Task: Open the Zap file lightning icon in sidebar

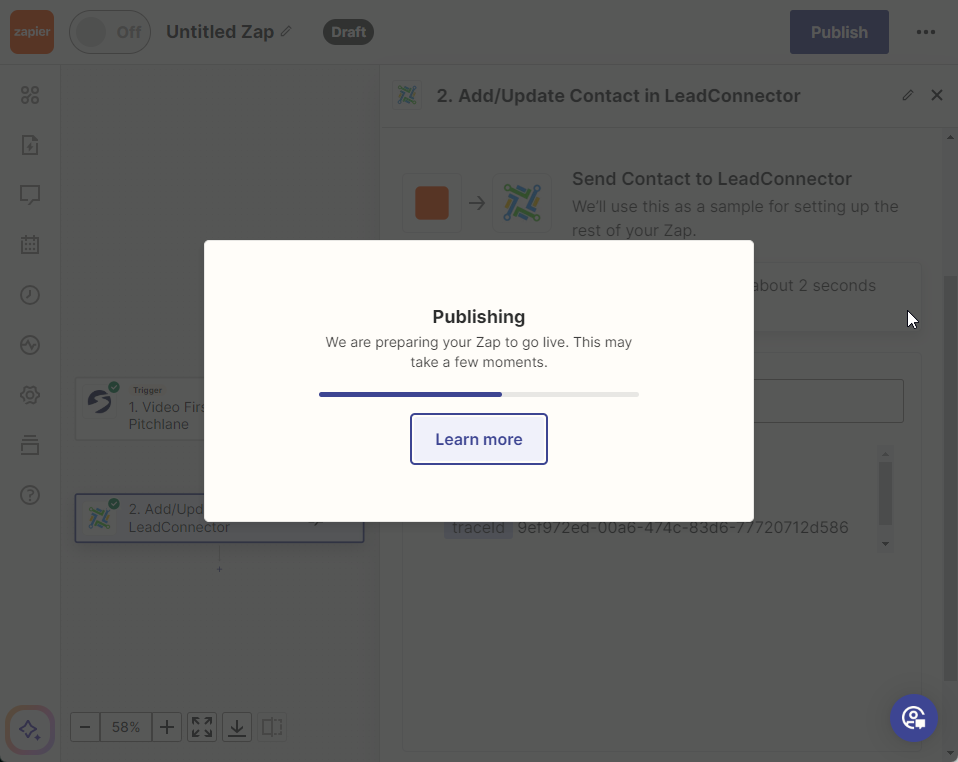Action: point(30,145)
